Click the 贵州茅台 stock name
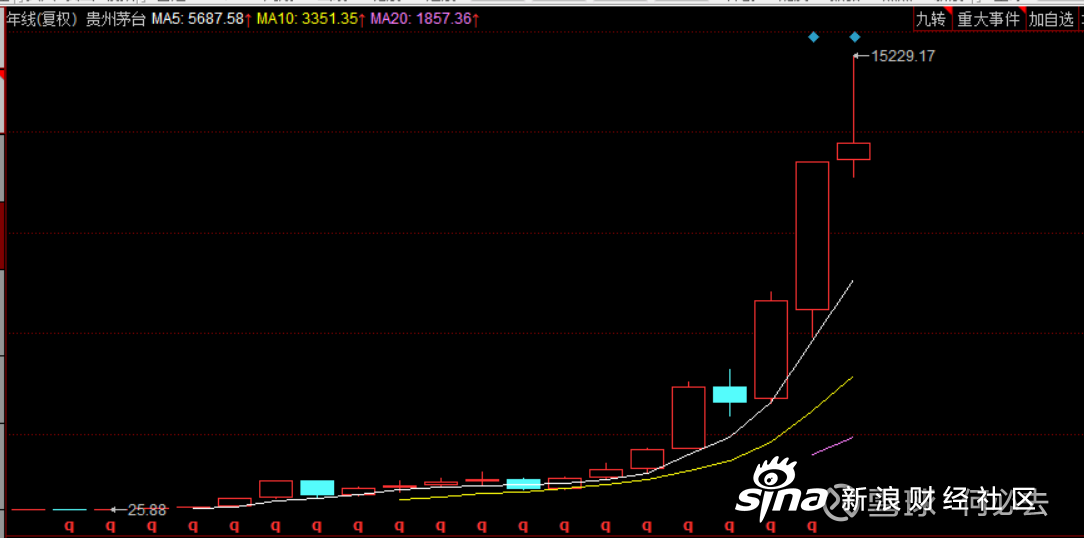 click(x=115, y=19)
